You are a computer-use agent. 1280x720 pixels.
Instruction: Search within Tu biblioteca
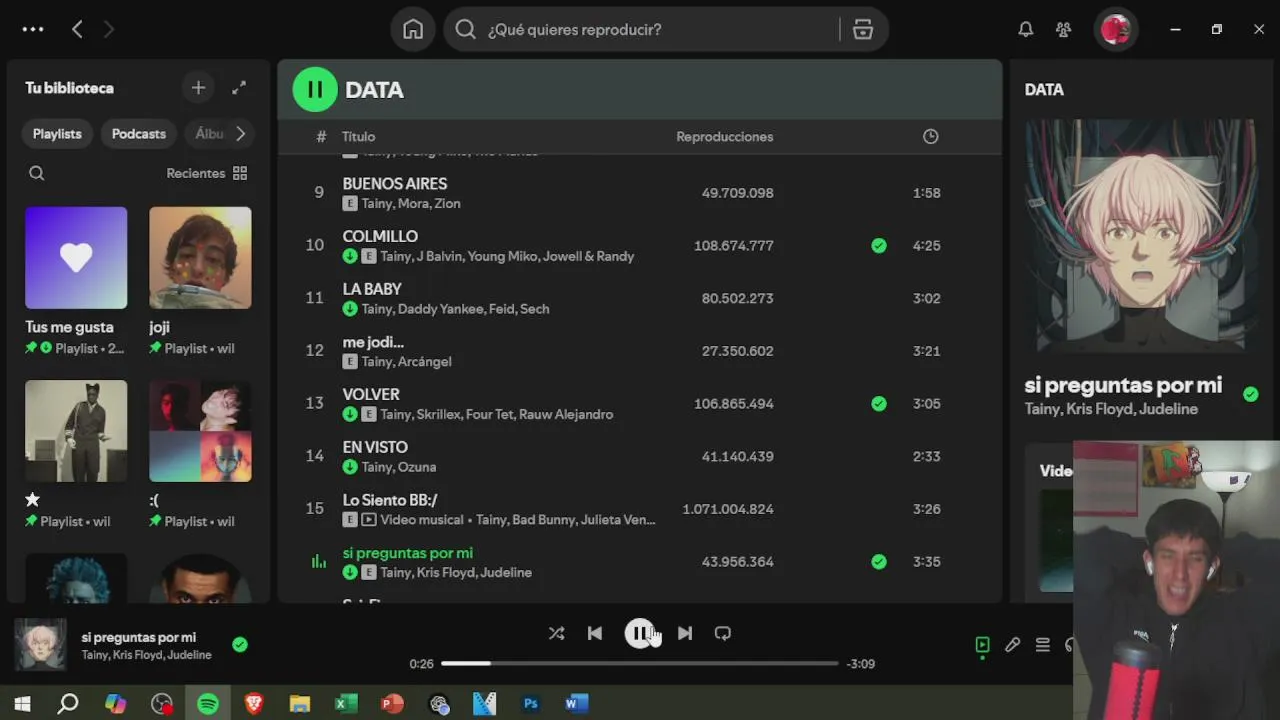pyautogui.click(x=37, y=173)
